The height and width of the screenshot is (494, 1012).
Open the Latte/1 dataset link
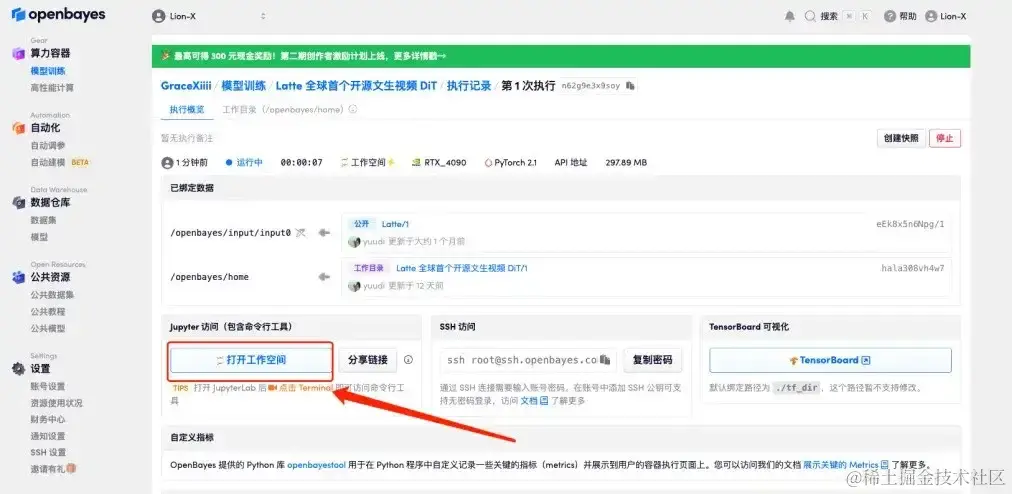coord(395,224)
